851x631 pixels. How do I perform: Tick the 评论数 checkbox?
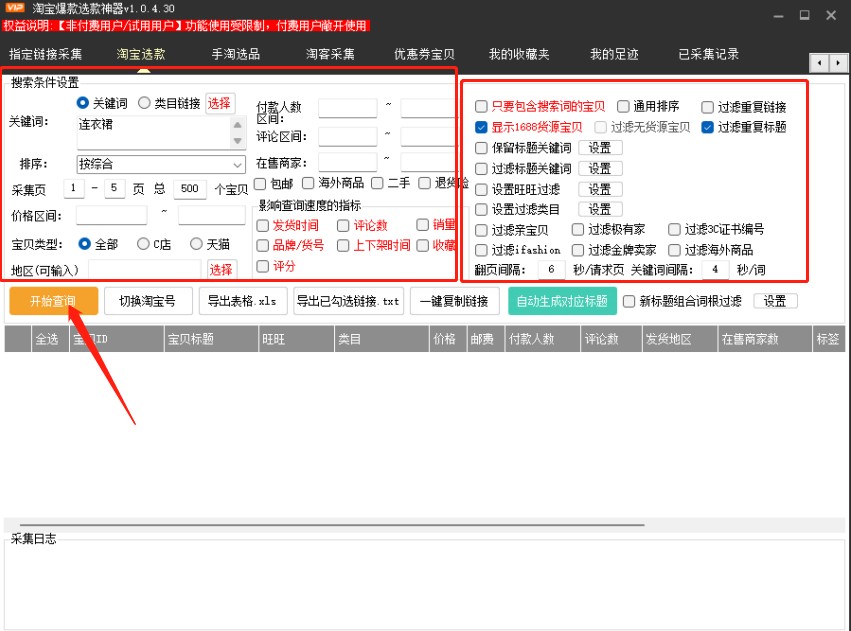click(343, 225)
